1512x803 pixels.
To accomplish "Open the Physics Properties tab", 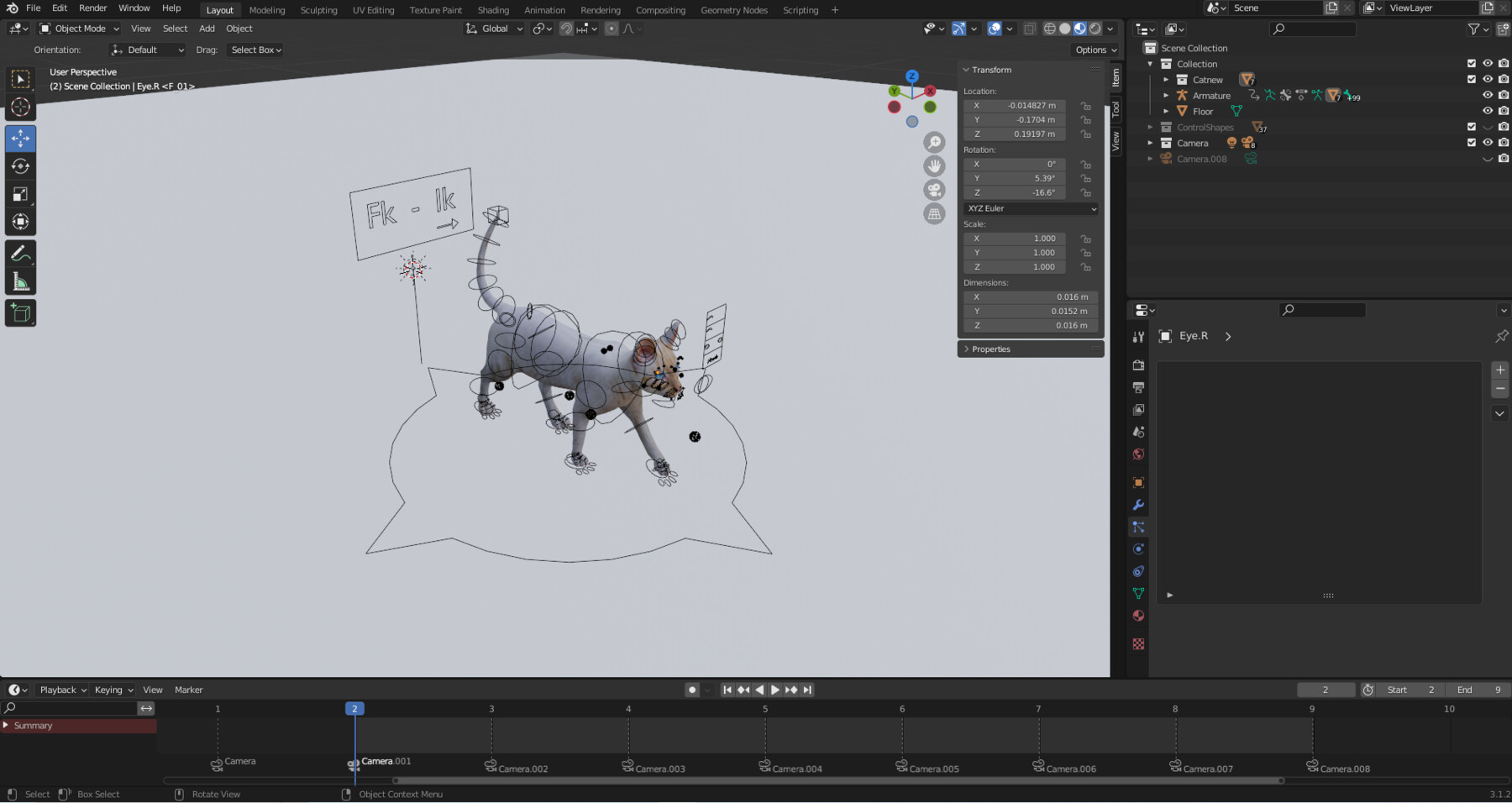I will 1138,548.
